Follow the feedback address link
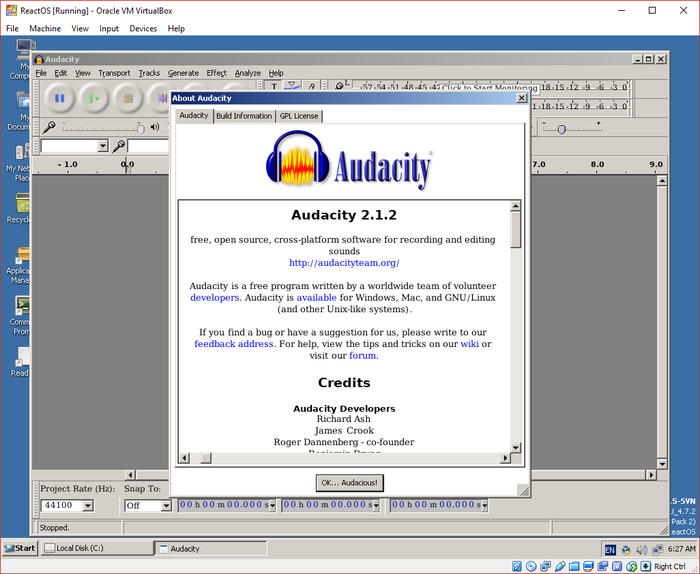 [x=234, y=344]
